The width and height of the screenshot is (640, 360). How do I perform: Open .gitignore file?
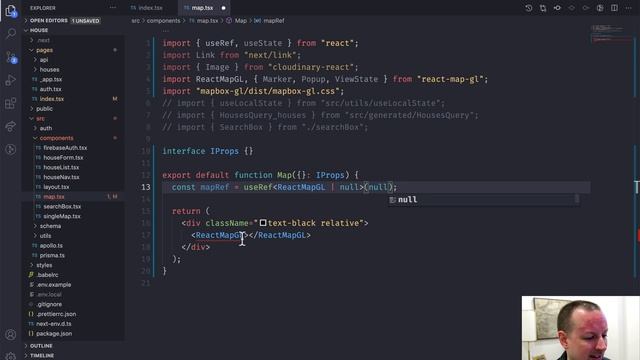point(49,304)
